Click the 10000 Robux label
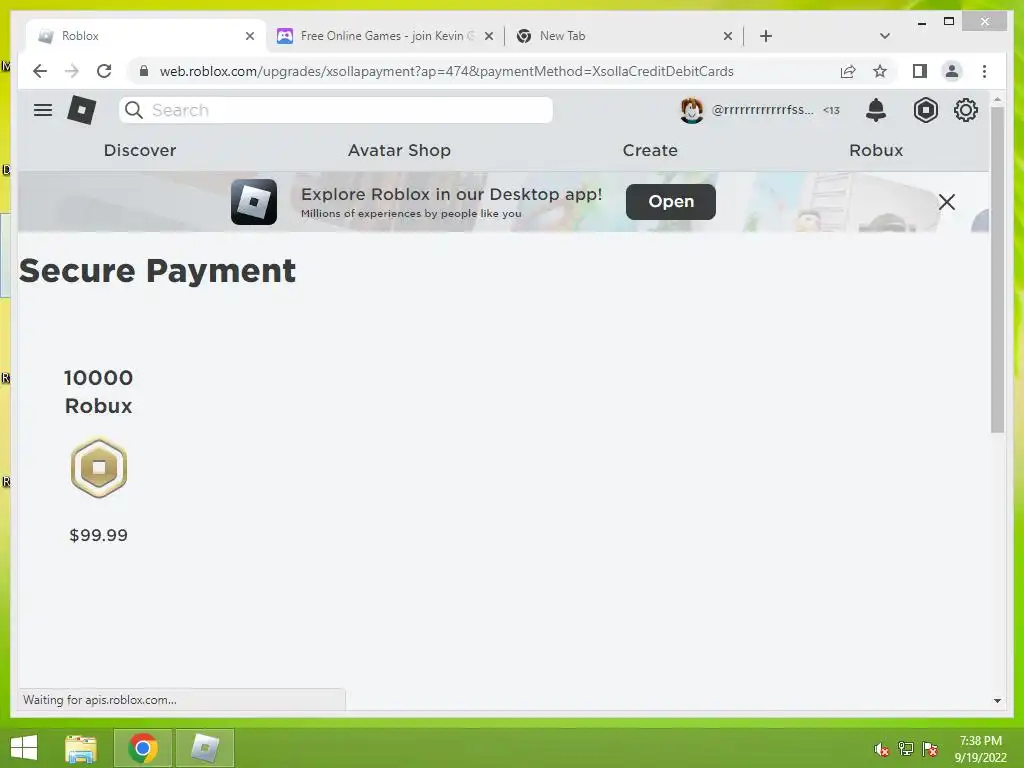This screenshot has height=768, width=1024. click(99, 391)
